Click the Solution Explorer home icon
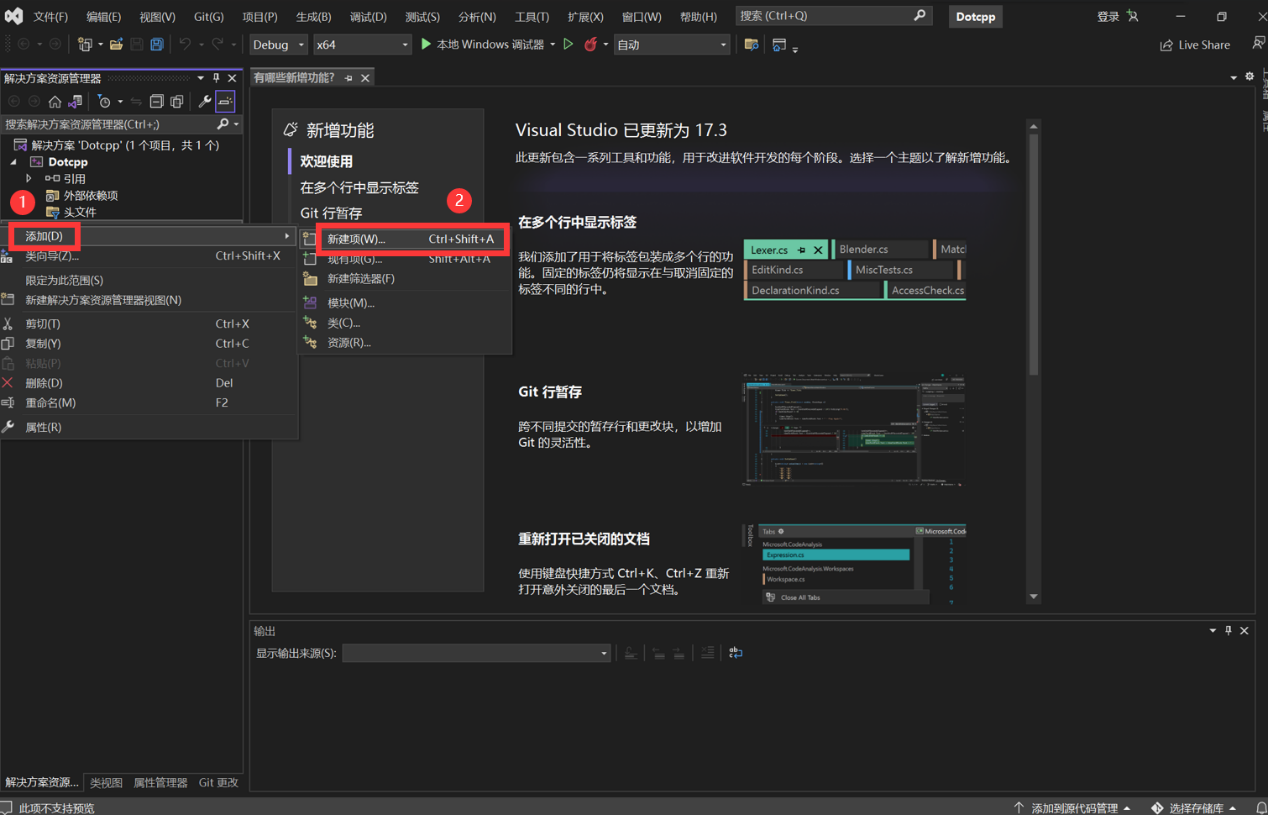This screenshot has height=815, width=1268. [x=55, y=101]
